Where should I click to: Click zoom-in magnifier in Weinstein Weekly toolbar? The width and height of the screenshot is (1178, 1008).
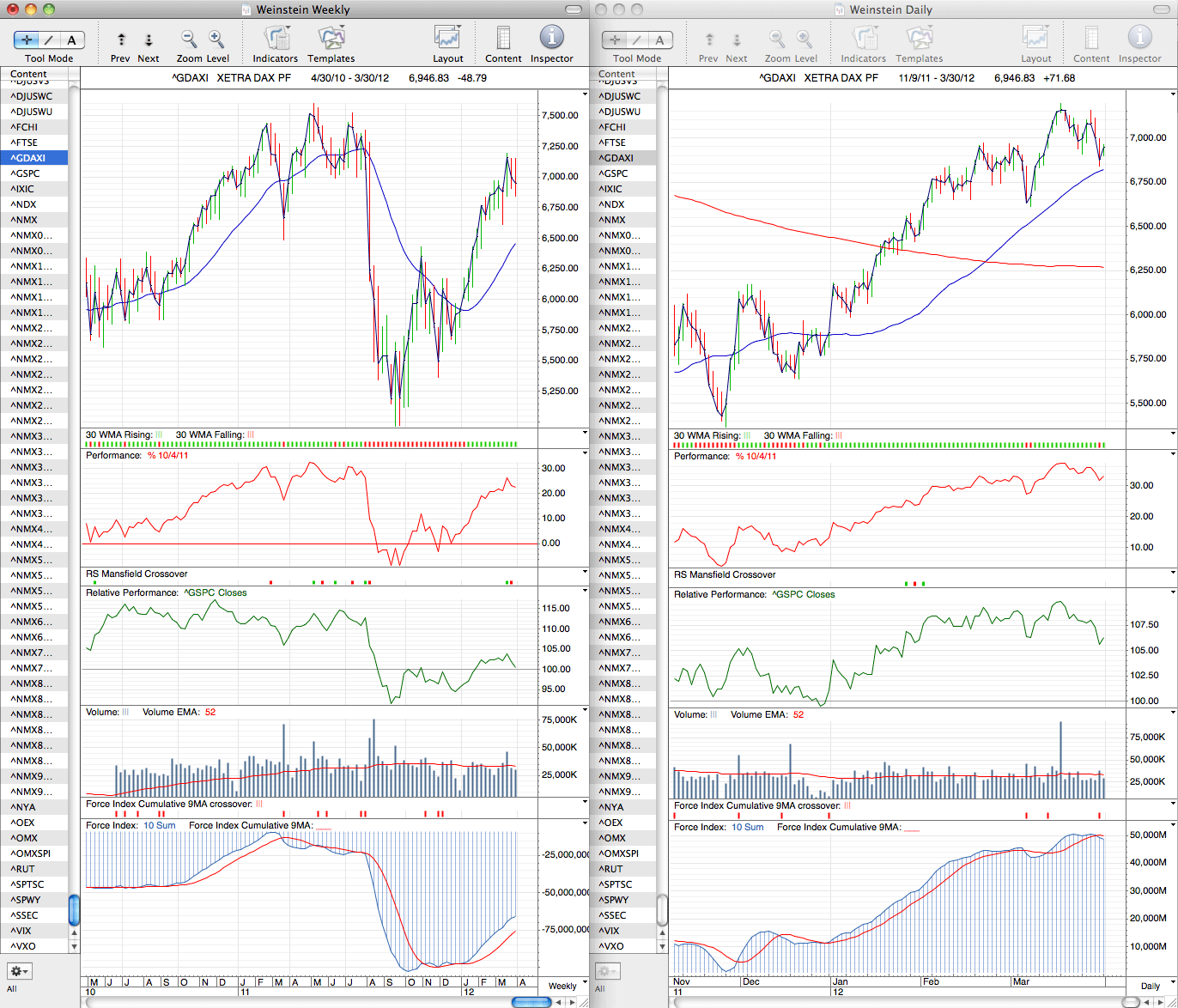216,39
